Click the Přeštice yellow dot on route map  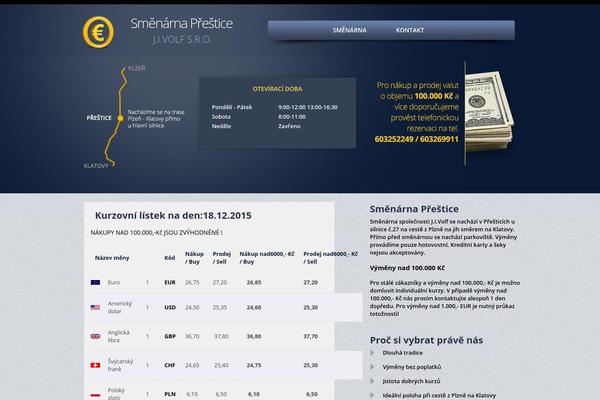[x=120, y=118]
